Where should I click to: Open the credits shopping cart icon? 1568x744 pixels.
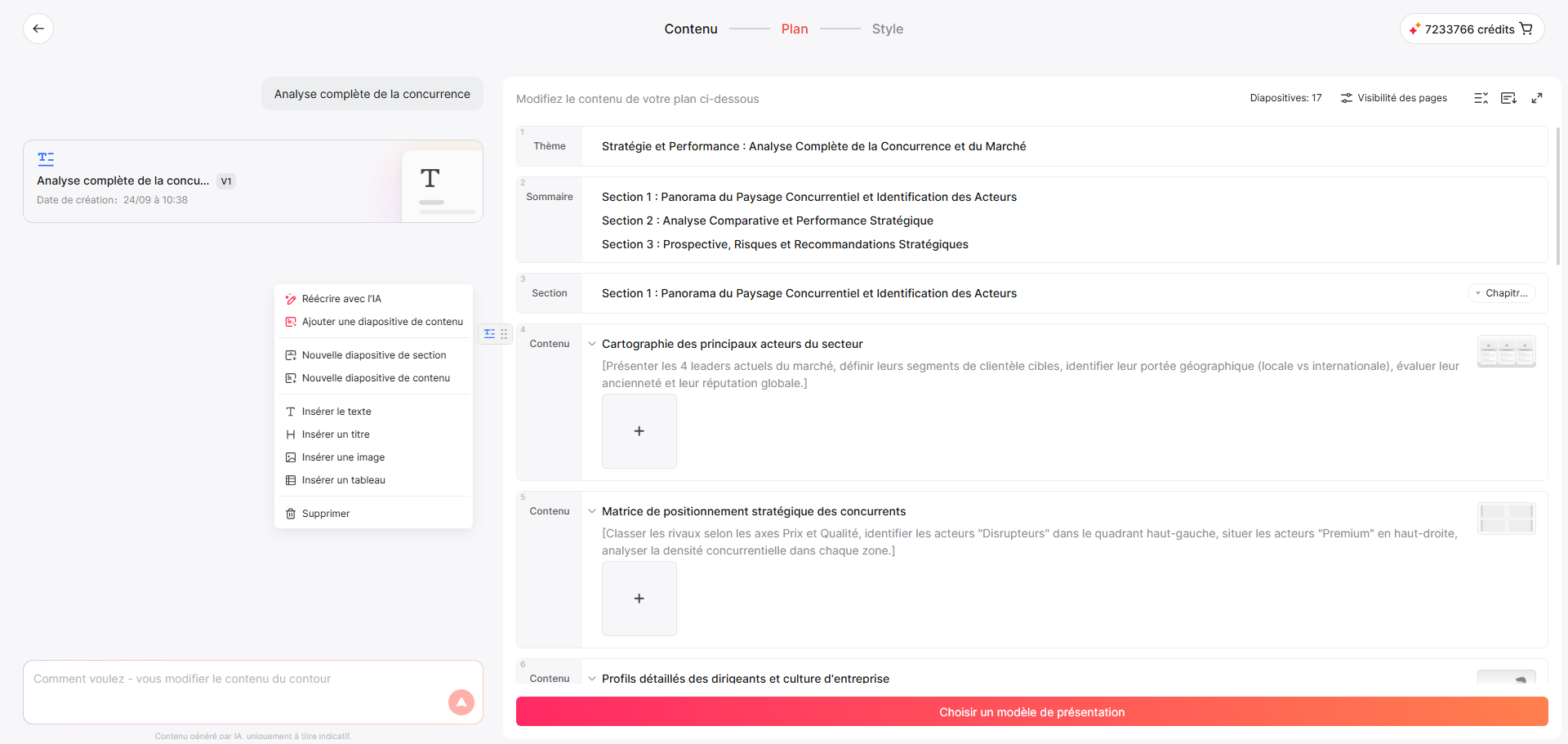click(1526, 29)
